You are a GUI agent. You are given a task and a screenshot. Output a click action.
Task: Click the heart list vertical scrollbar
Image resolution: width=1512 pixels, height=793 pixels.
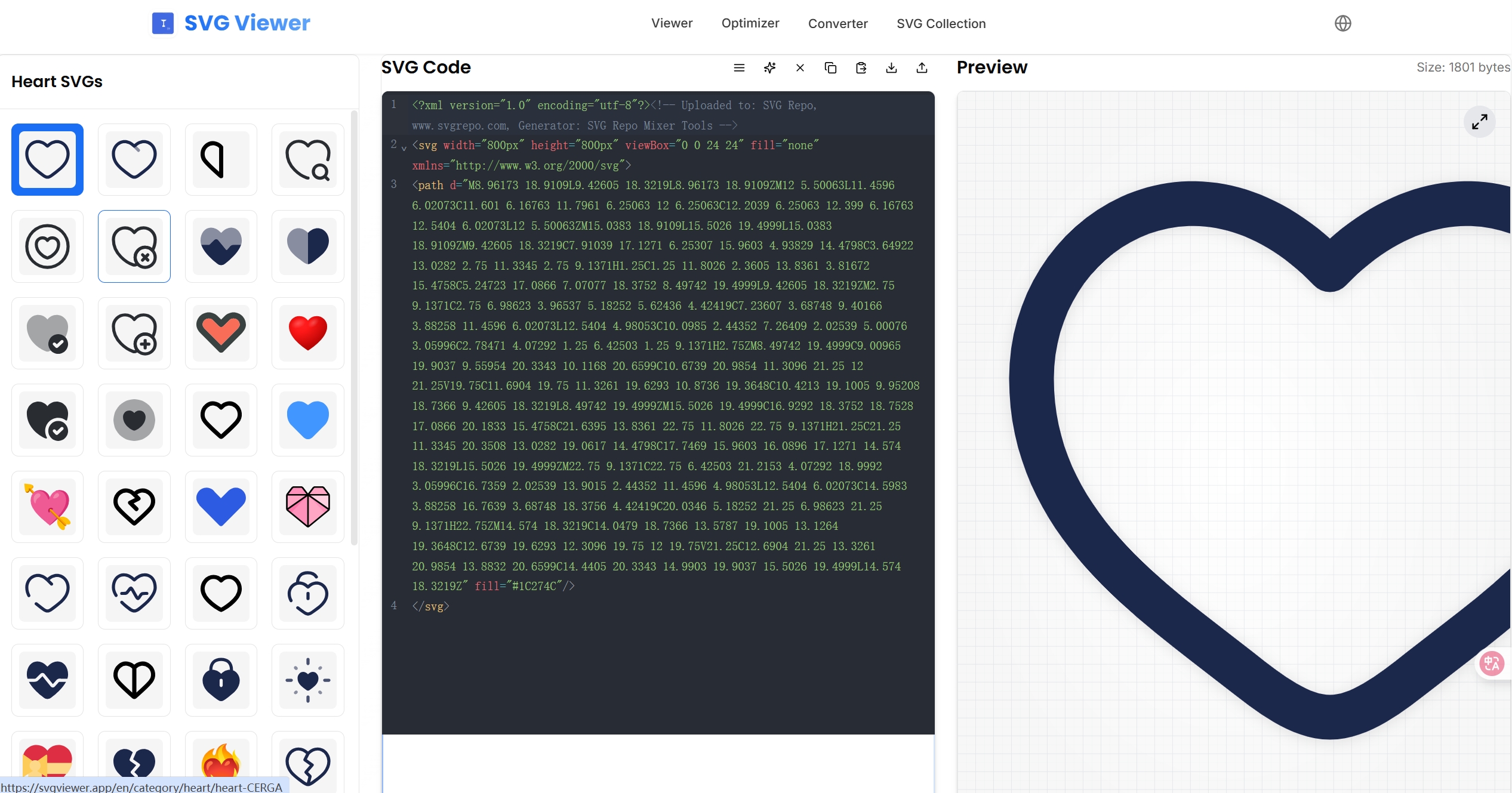pos(354,328)
